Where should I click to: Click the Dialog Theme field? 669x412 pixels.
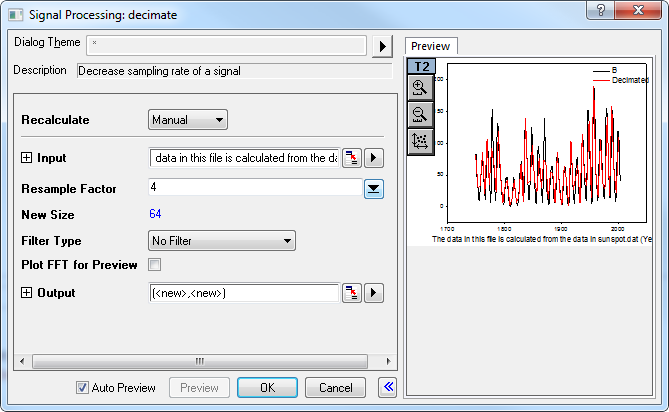tap(227, 46)
